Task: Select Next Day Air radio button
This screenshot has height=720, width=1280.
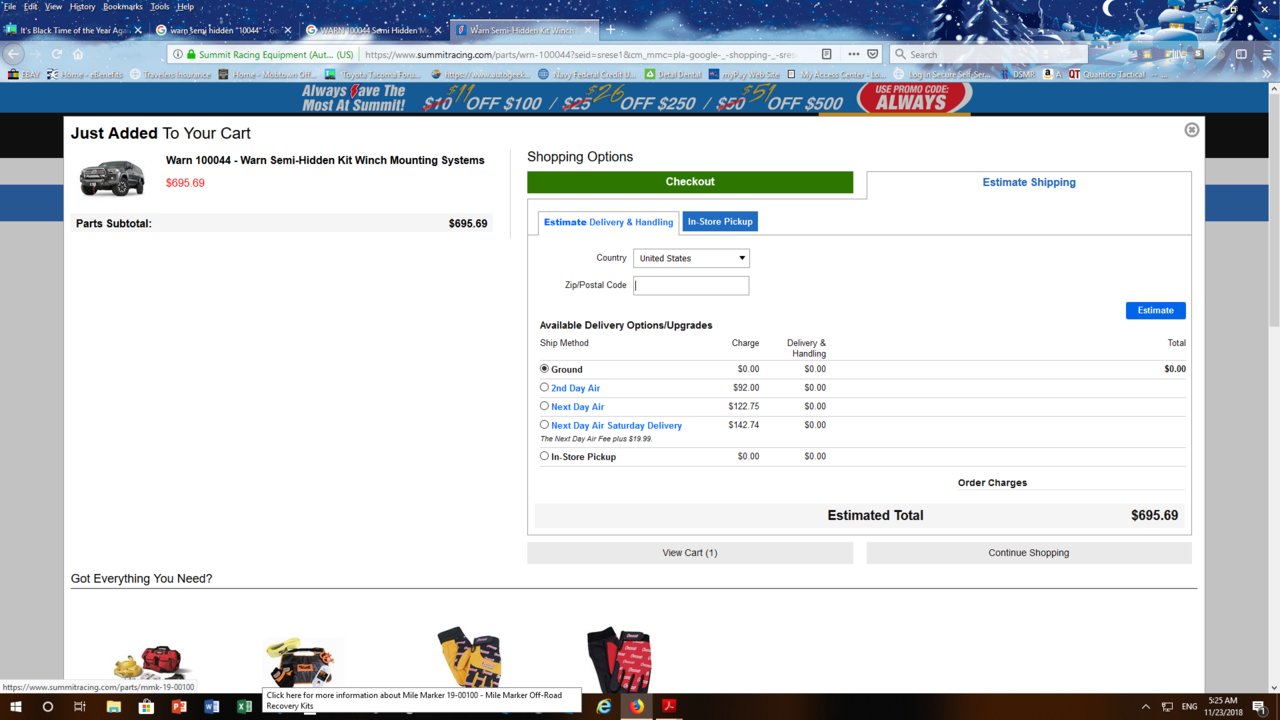Action: 544,406
